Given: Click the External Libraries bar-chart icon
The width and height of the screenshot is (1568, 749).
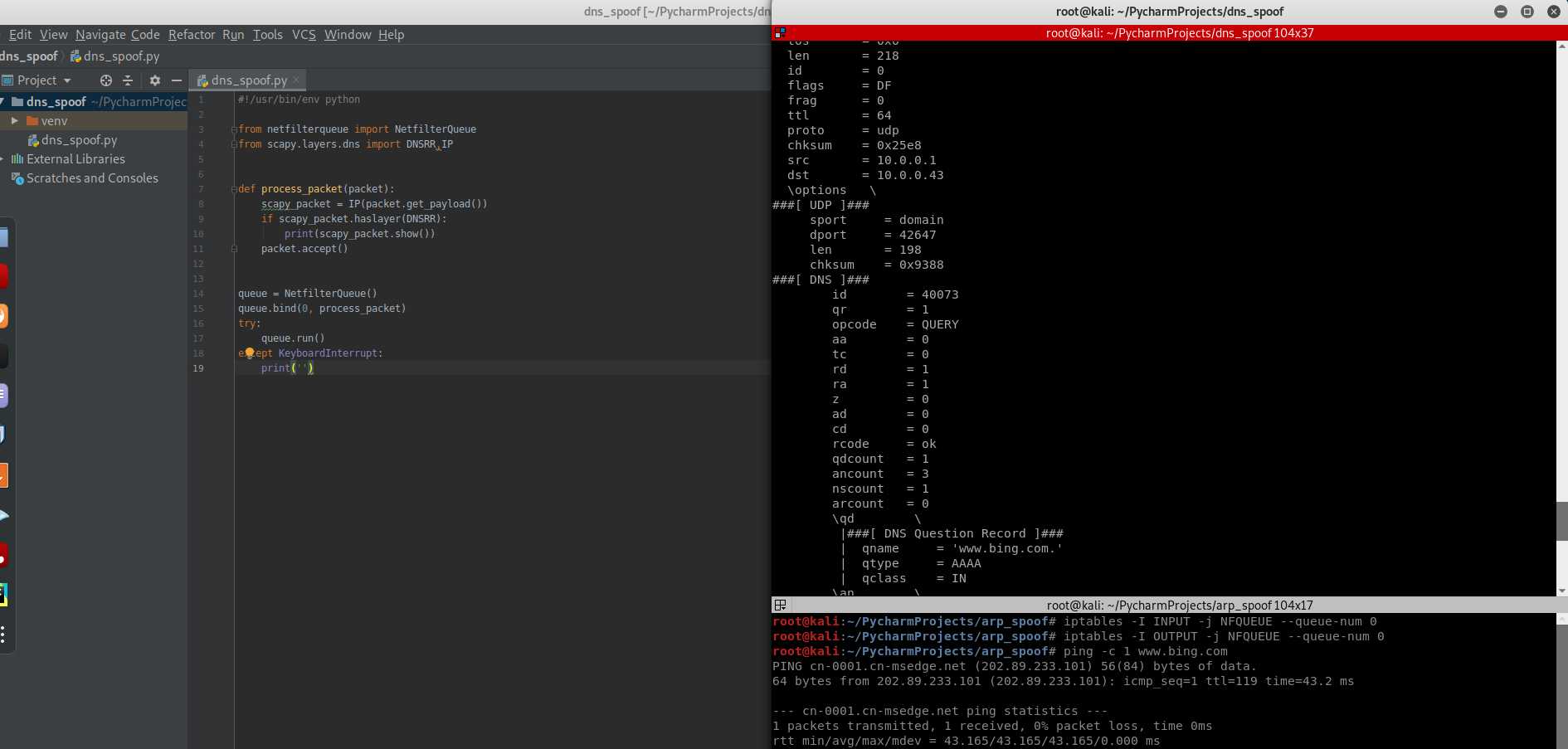Looking at the screenshot, I should [x=17, y=159].
